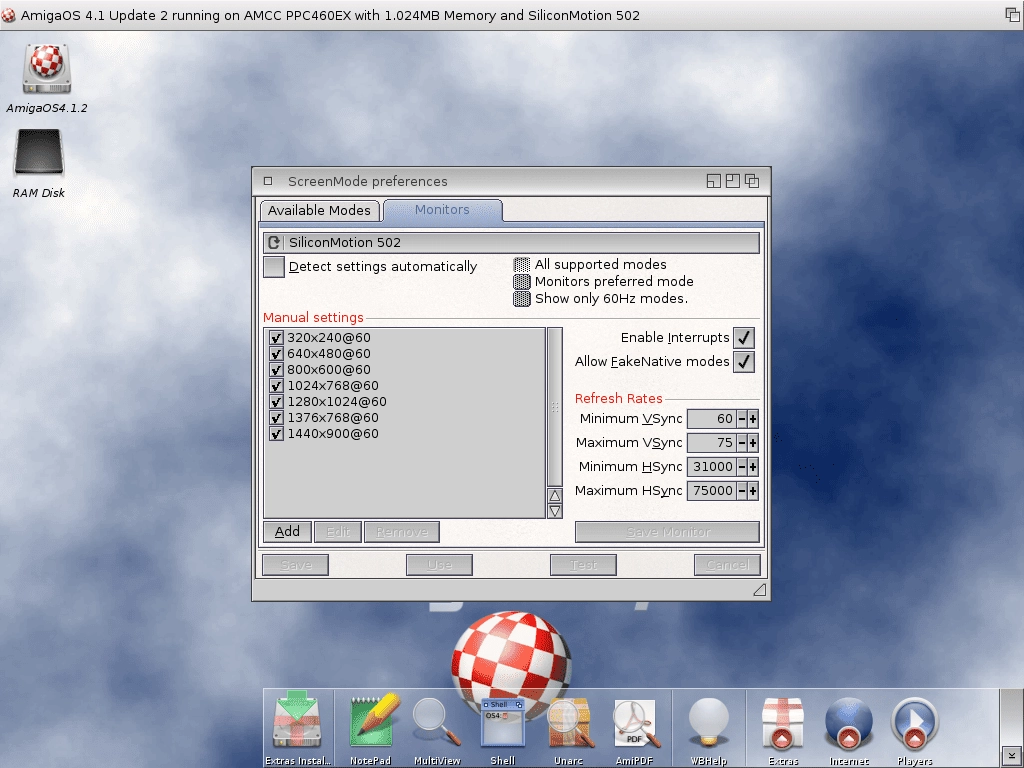Launch Extras Installer from the dock
This screenshot has width=1024, height=768.
pyautogui.click(x=297, y=722)
